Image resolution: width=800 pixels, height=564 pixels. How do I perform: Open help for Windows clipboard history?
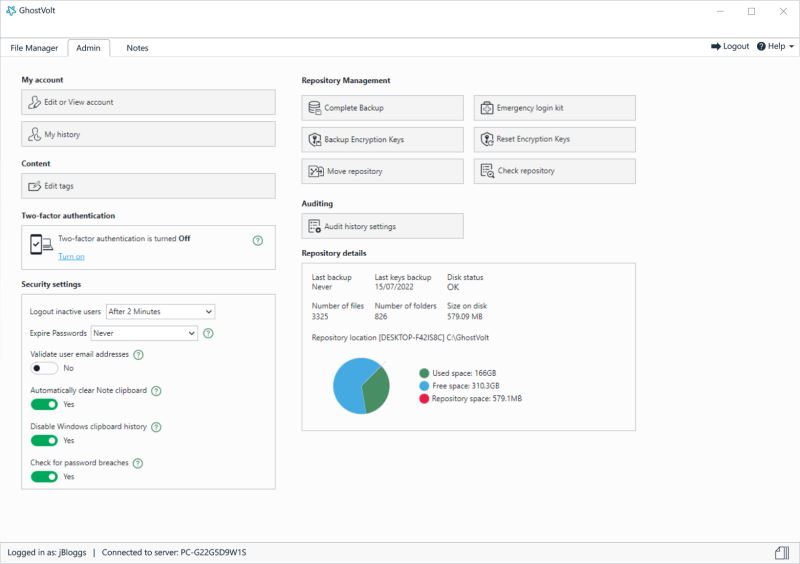(157, 427)
